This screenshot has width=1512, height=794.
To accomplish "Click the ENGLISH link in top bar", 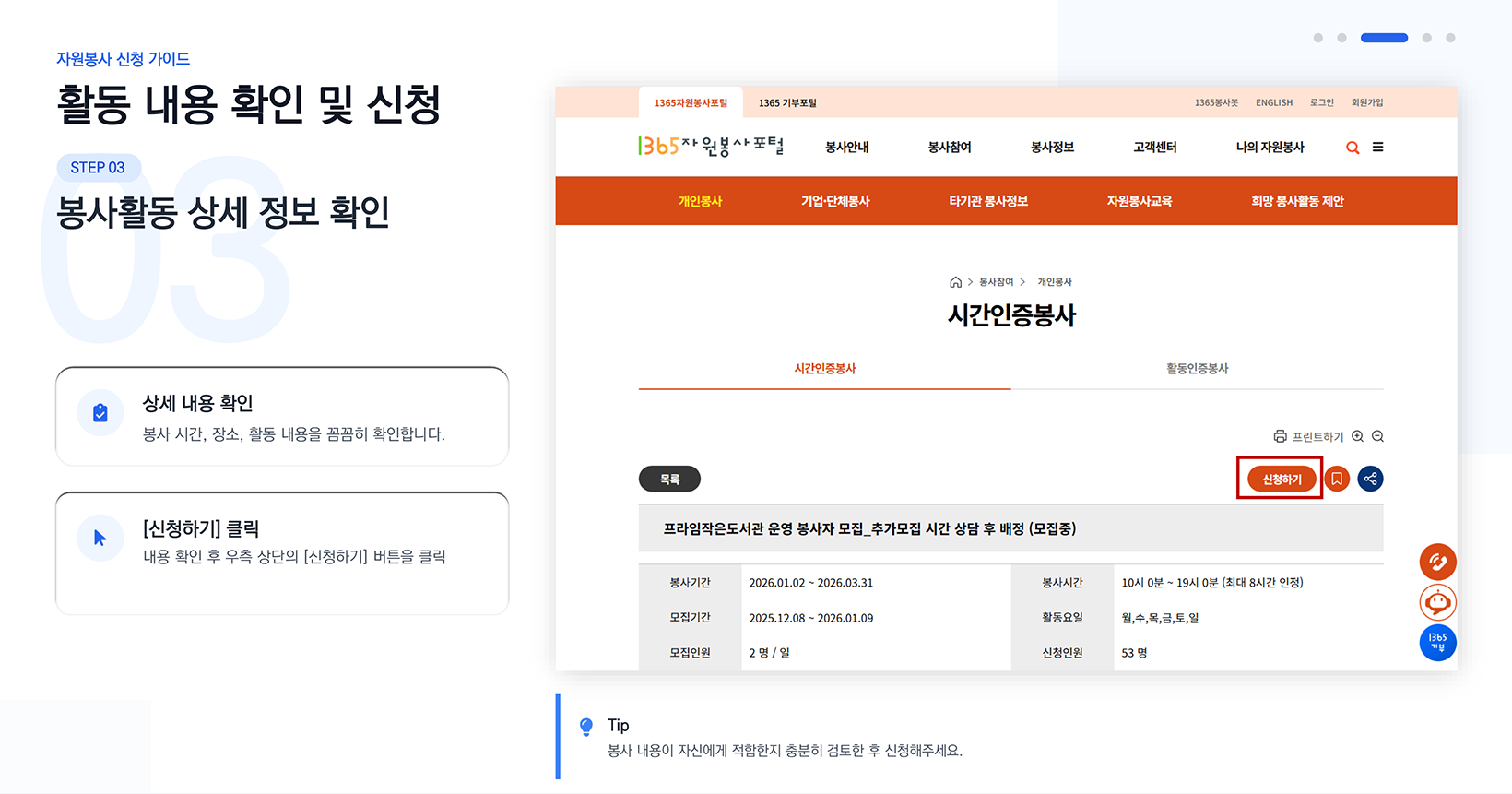I will [1273, 102].
